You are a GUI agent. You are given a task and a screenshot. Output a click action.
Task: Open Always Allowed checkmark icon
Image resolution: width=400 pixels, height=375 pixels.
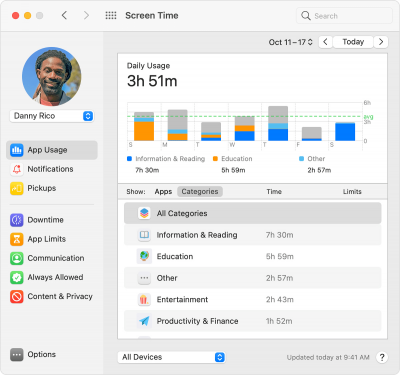click(x=17, y=277)
